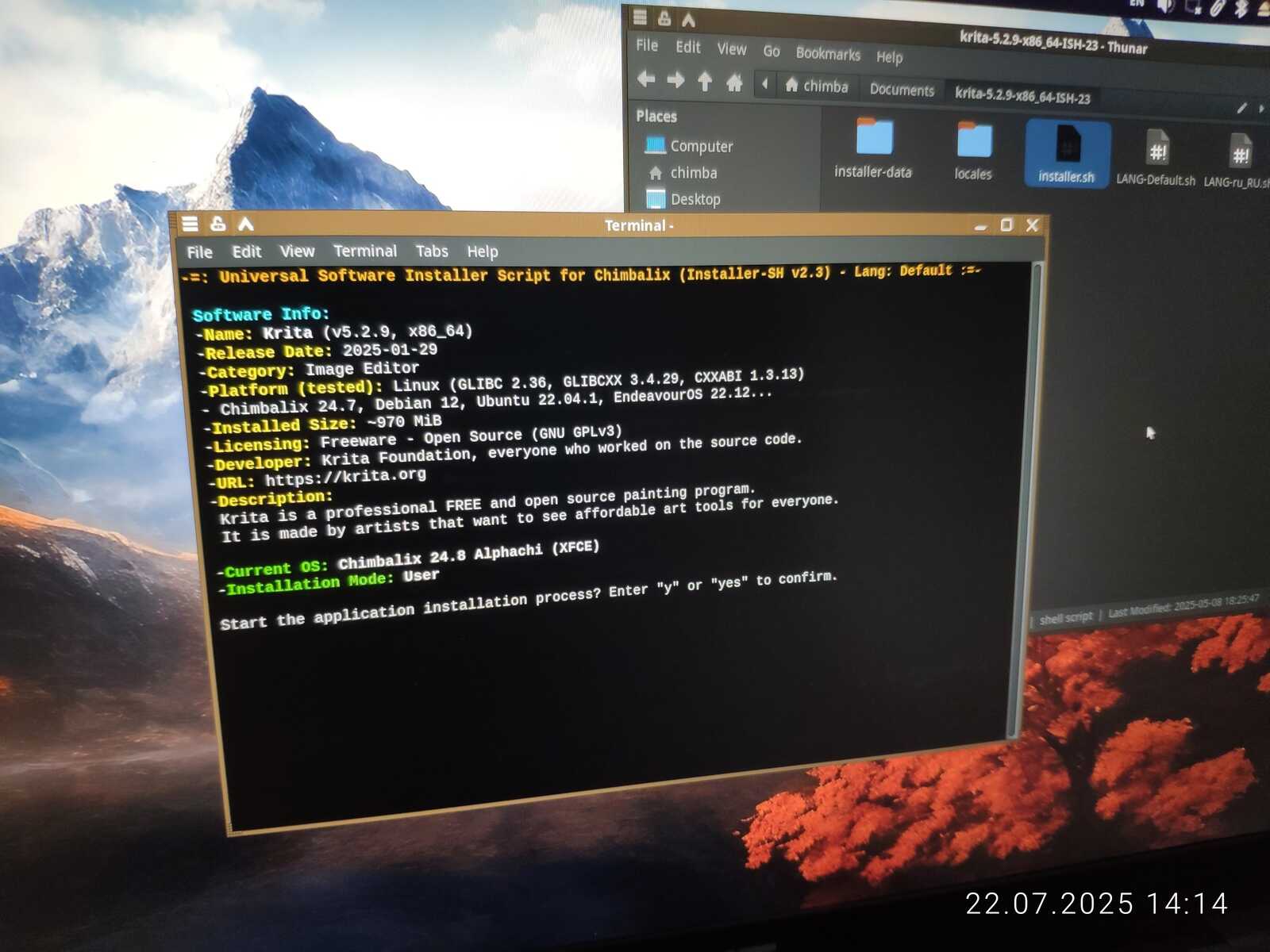Click the Thunar toolbar home icon
Screen dimensions: 1270x952
(x=734, y=83)
